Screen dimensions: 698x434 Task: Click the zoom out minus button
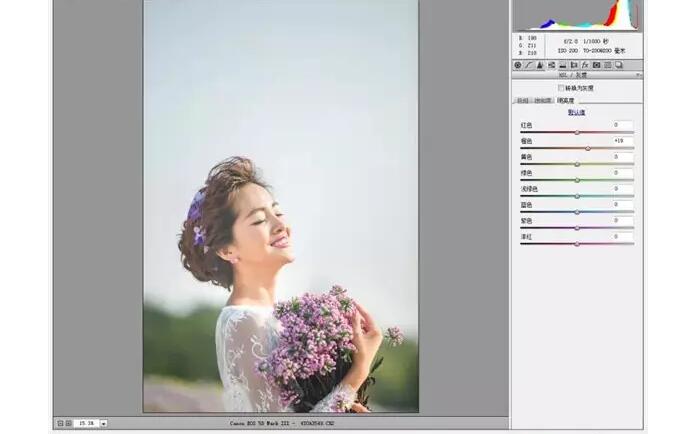(59, 423)
